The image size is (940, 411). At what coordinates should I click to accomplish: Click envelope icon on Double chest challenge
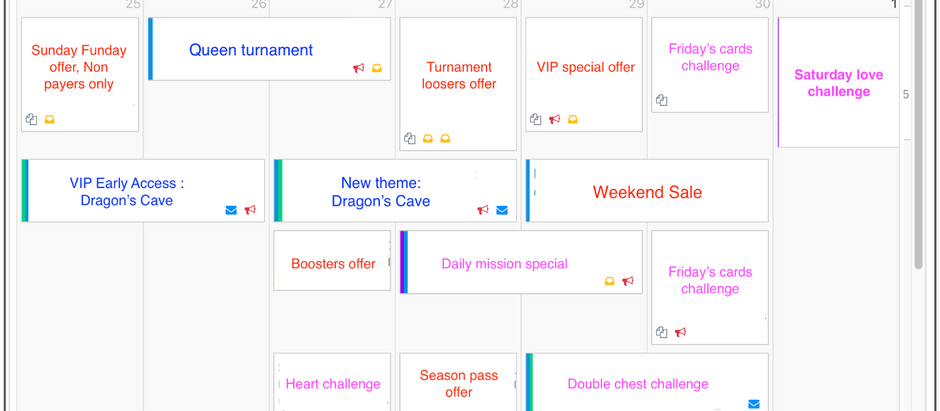pos(754,404)
